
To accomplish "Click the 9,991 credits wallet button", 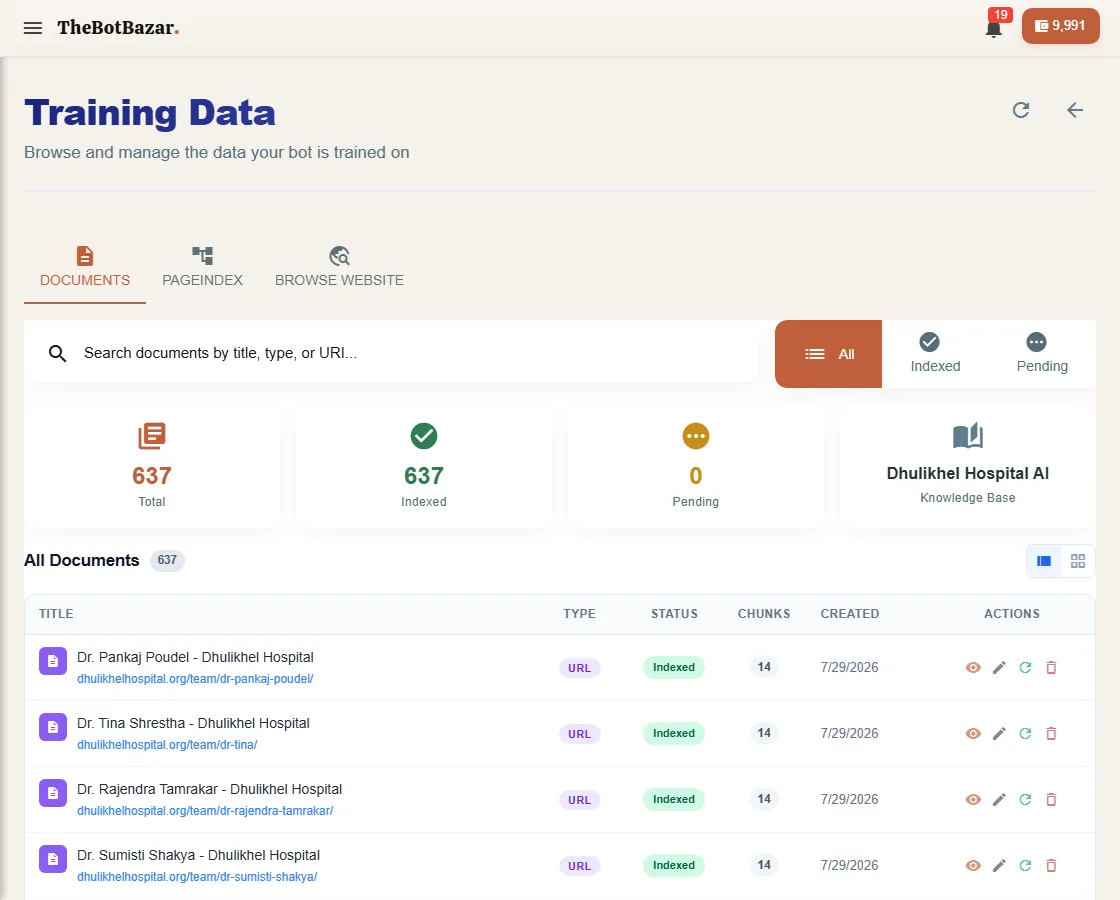I will click(1061, 26).
